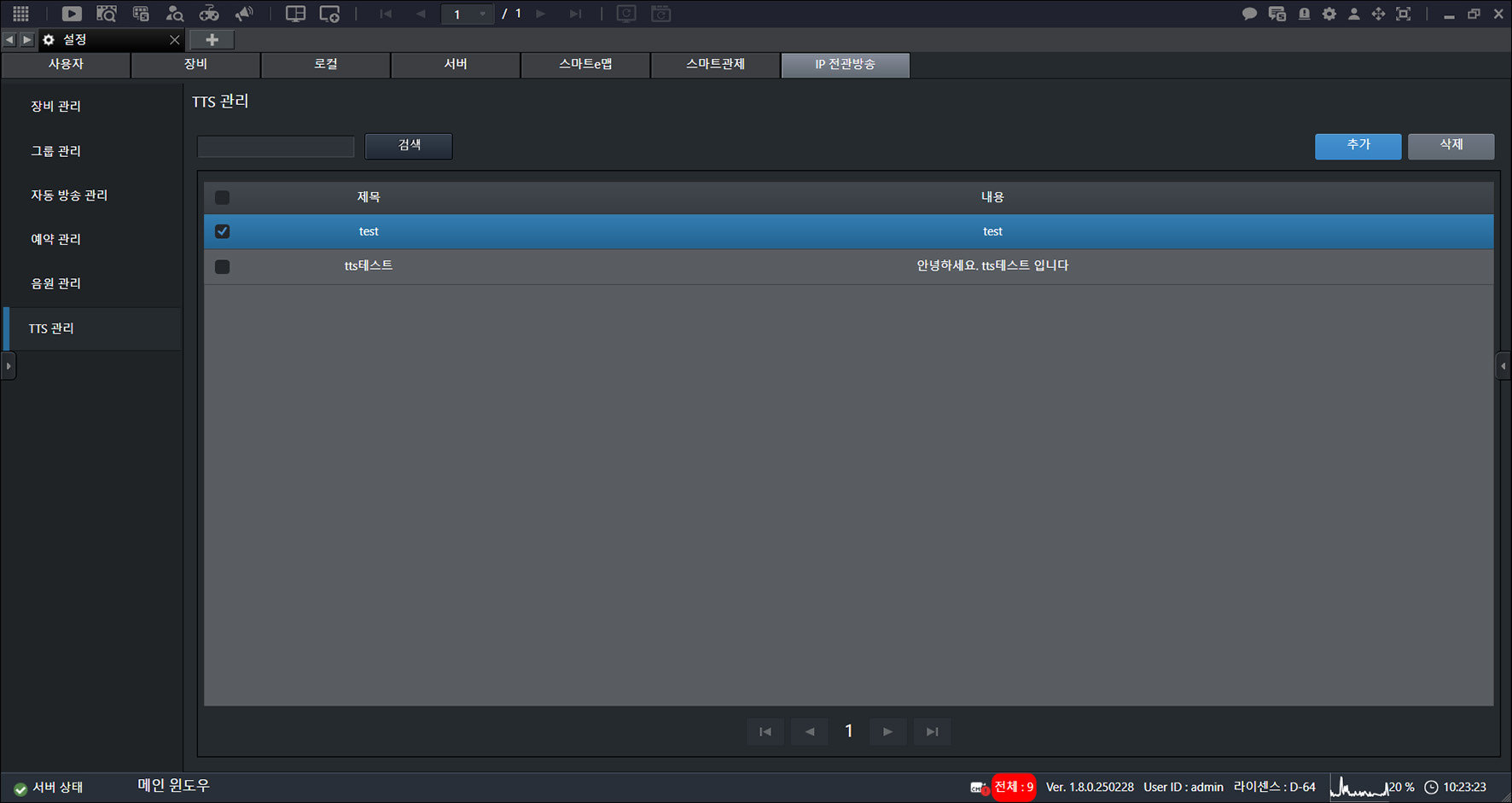Go to next page of TTS list
The image size is (1512, 803).
click(888, 731)
